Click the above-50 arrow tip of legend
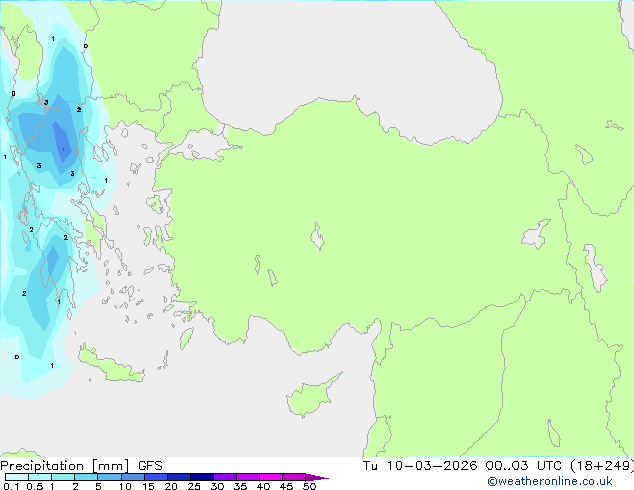Screen dimensions: 634x490 (x=317, y=477)
